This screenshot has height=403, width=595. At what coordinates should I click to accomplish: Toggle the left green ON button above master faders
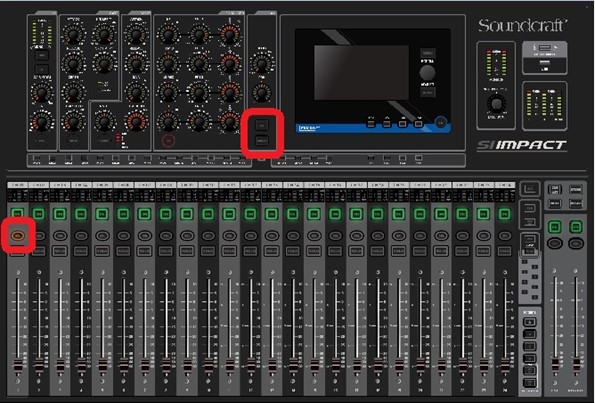pos(554,227)
